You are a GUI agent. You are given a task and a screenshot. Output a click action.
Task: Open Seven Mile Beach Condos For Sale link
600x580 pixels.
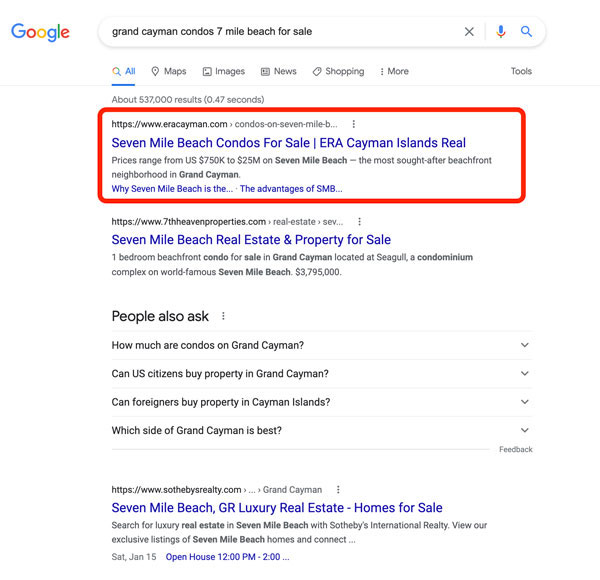click(x=289, y=143)
